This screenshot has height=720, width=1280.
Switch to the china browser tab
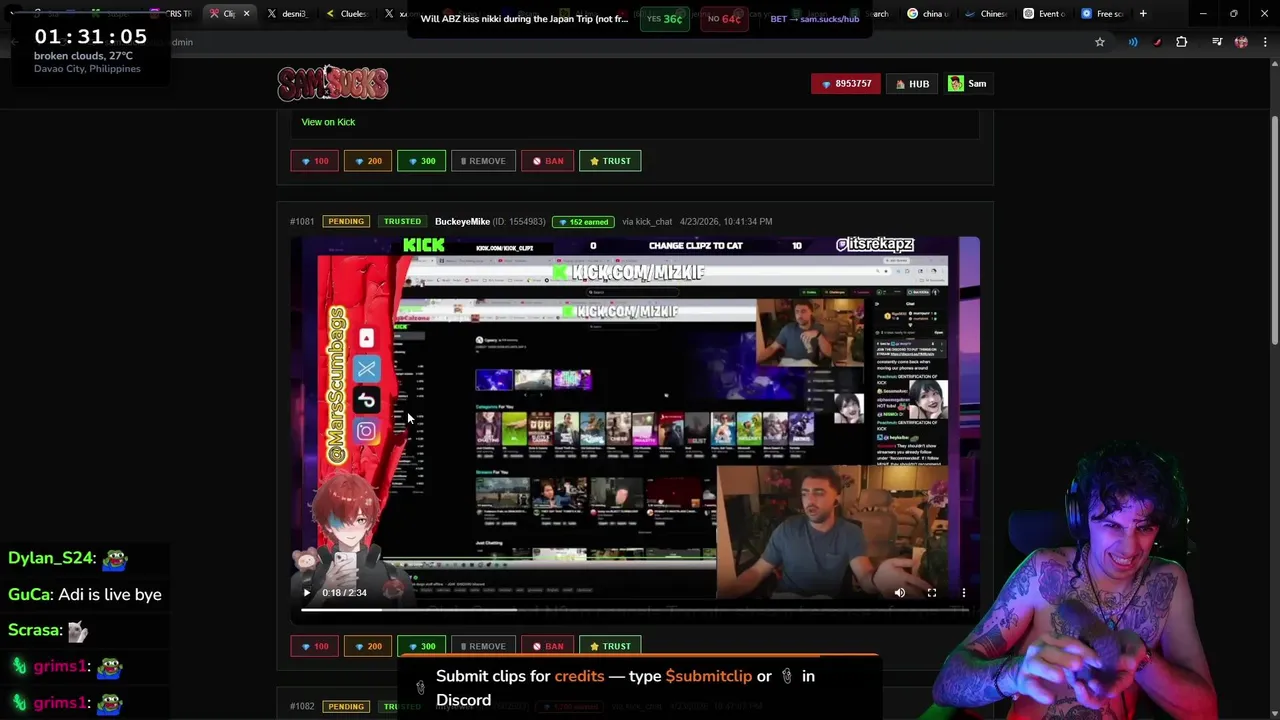tap(928, 14)
